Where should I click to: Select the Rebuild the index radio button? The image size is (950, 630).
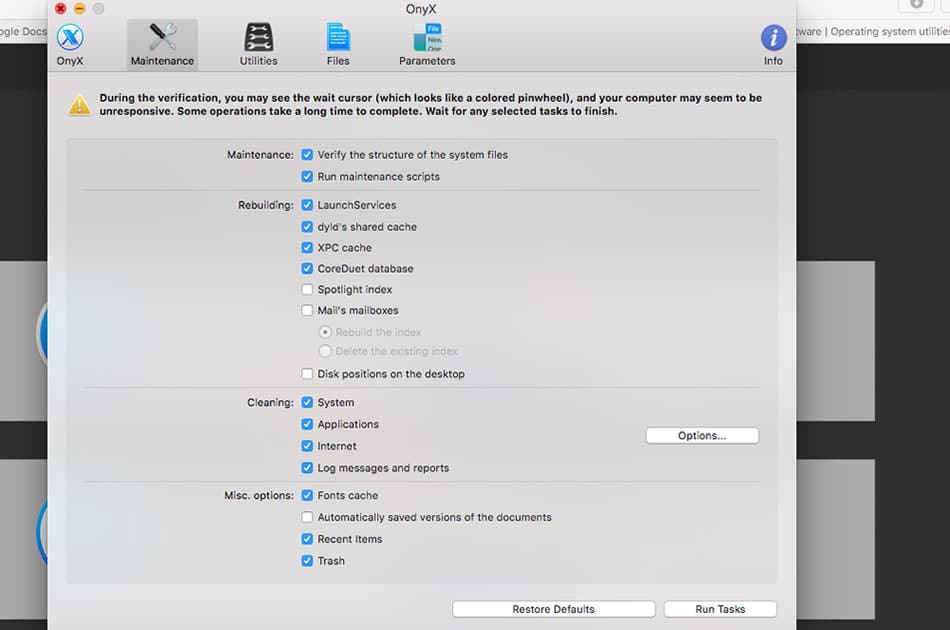(325, 332)
